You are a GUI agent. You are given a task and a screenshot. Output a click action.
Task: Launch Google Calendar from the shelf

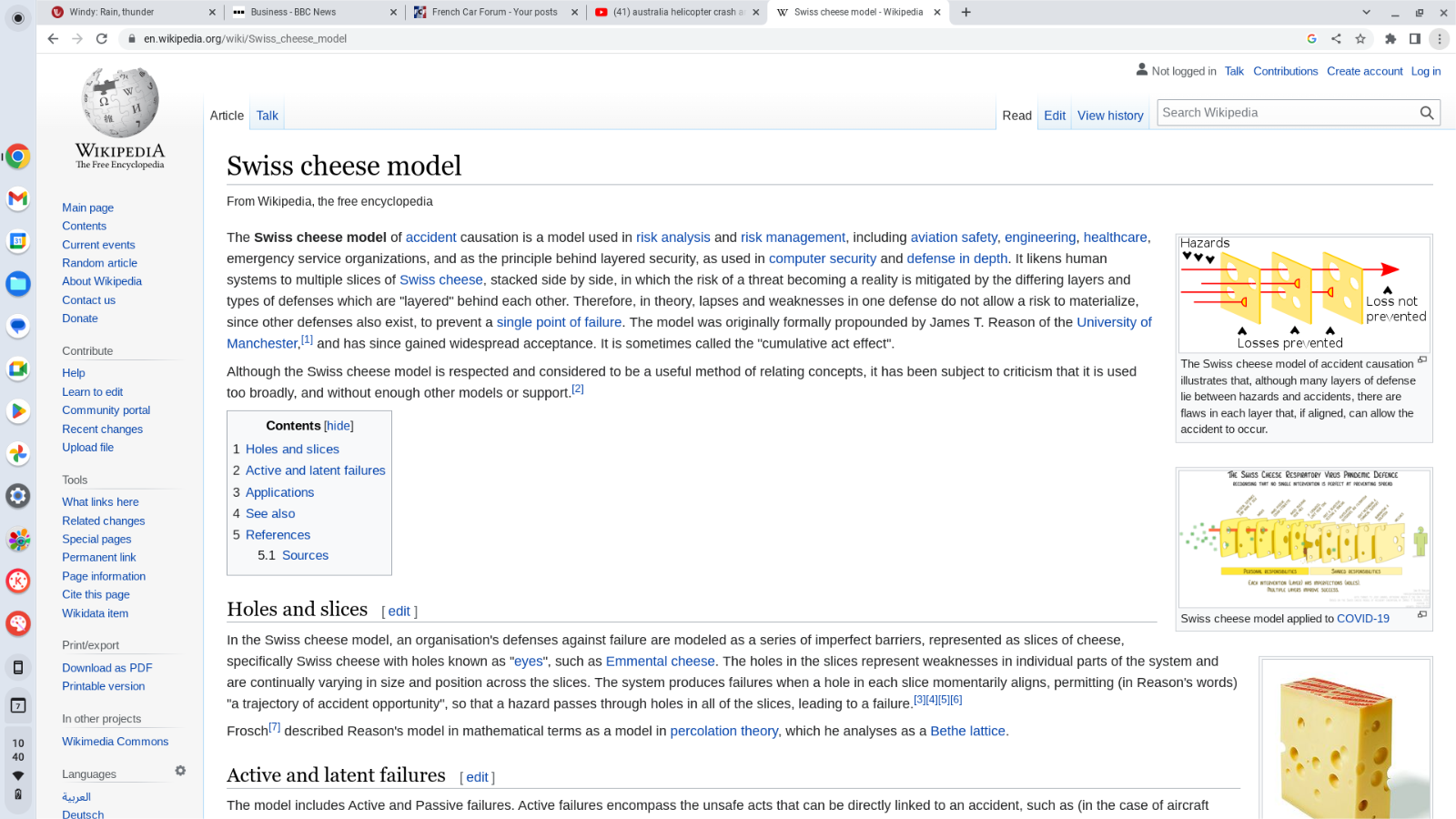pos(18,241)
